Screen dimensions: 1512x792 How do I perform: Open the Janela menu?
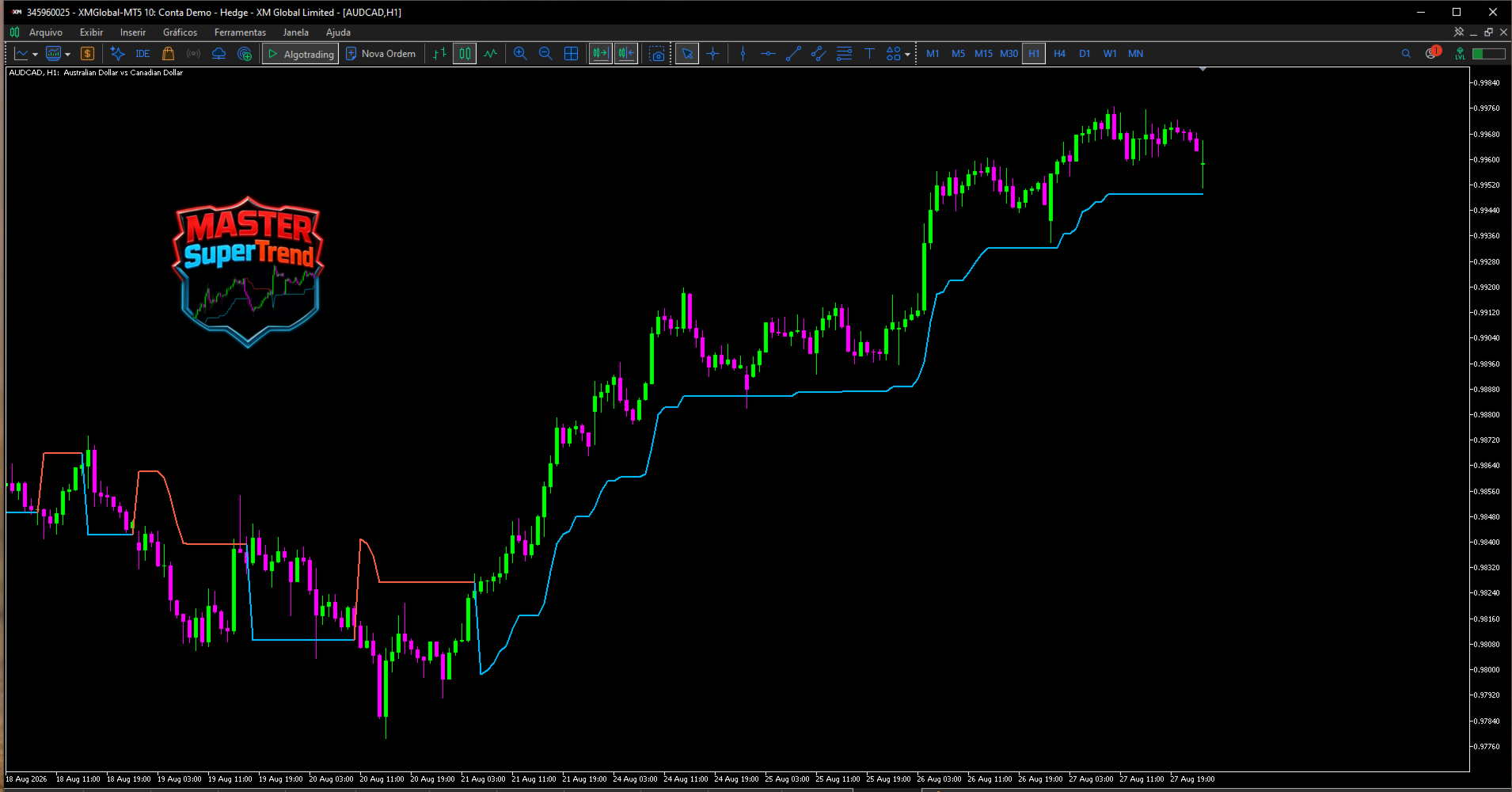tap(295, 32)
